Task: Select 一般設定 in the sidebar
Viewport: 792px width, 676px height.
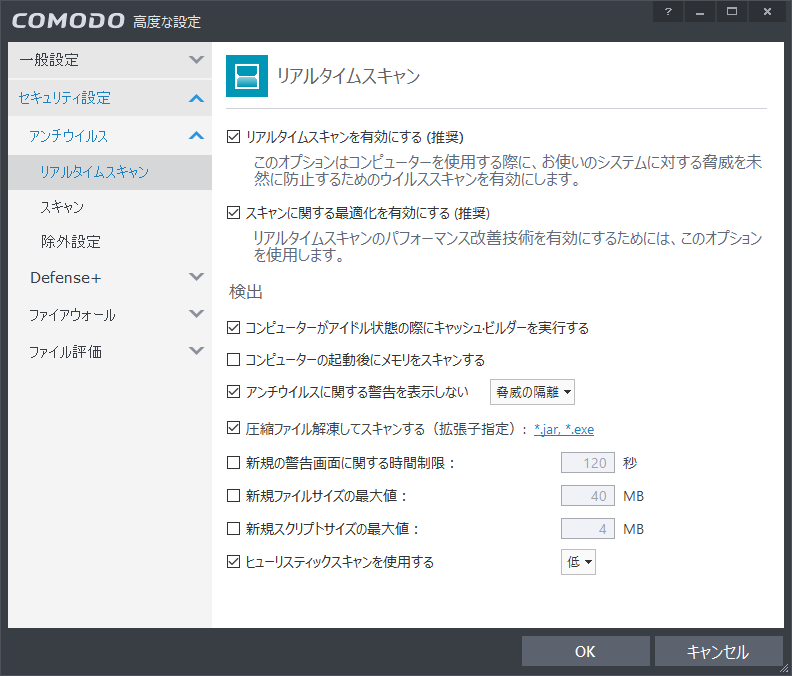Action: pos(110,60)
